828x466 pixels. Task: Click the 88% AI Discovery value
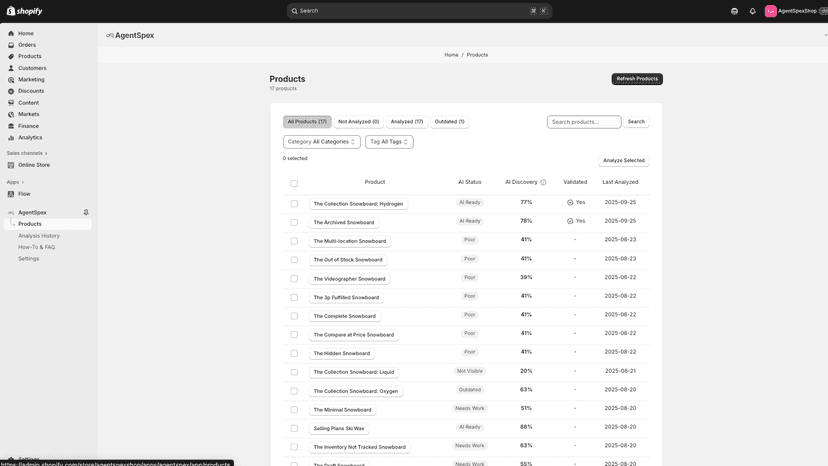click(x=526, y=427)
